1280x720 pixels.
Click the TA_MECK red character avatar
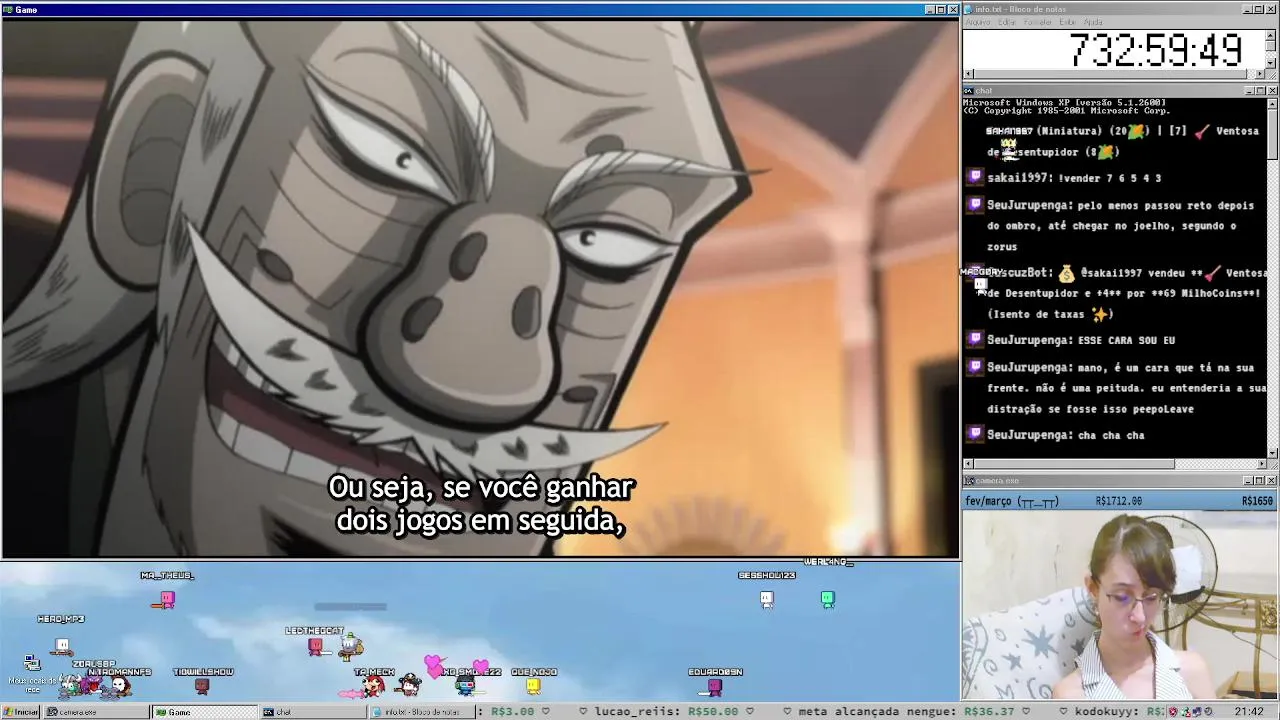pyautogui.click(x=373, y=686)
